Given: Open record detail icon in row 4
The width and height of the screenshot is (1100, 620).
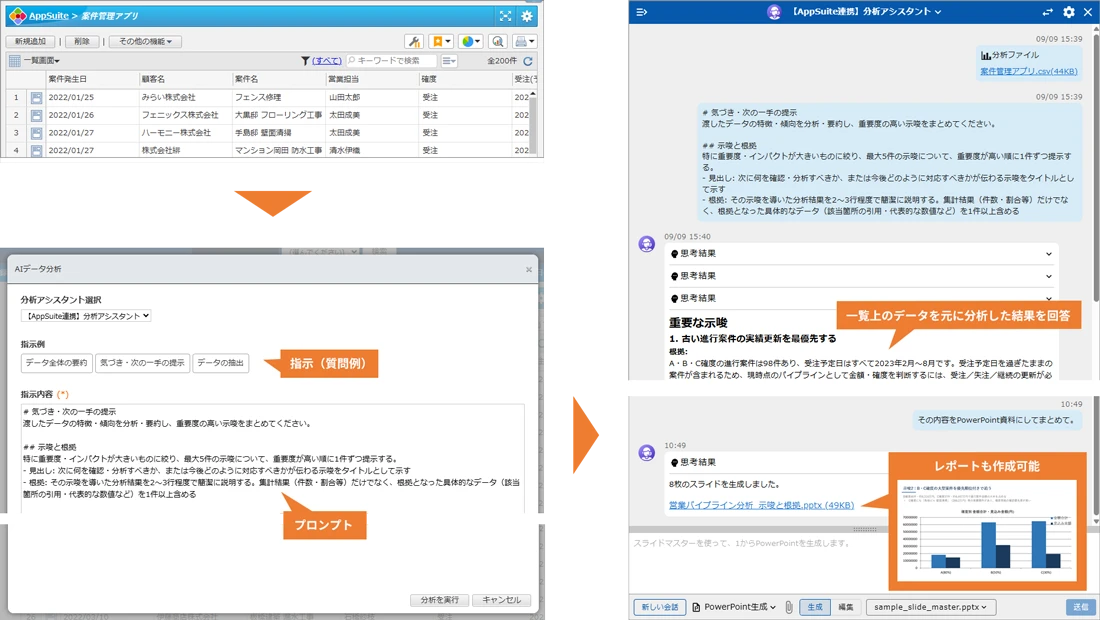Looking at the screenshot, I should tap(36, 150).
